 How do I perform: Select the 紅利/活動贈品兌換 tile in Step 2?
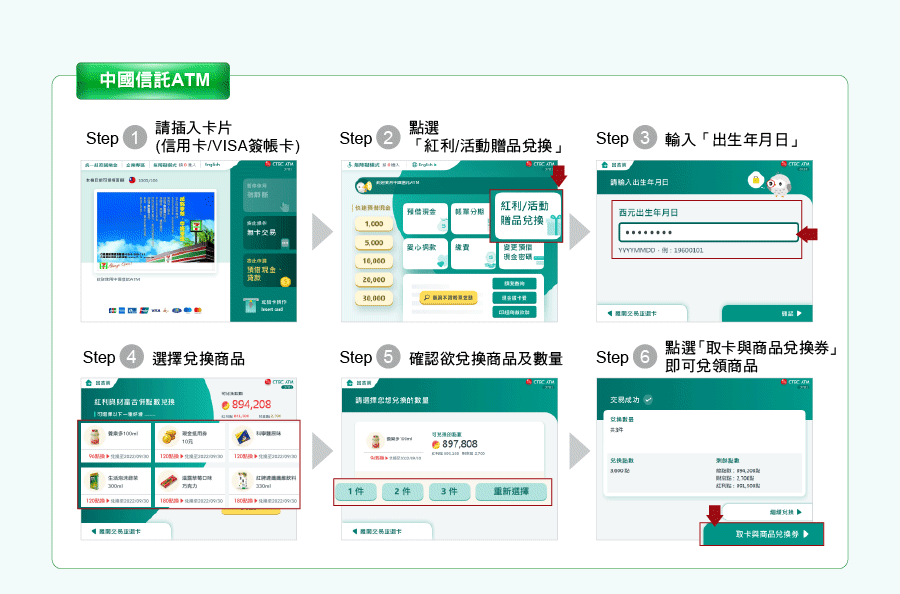point(526,216)
